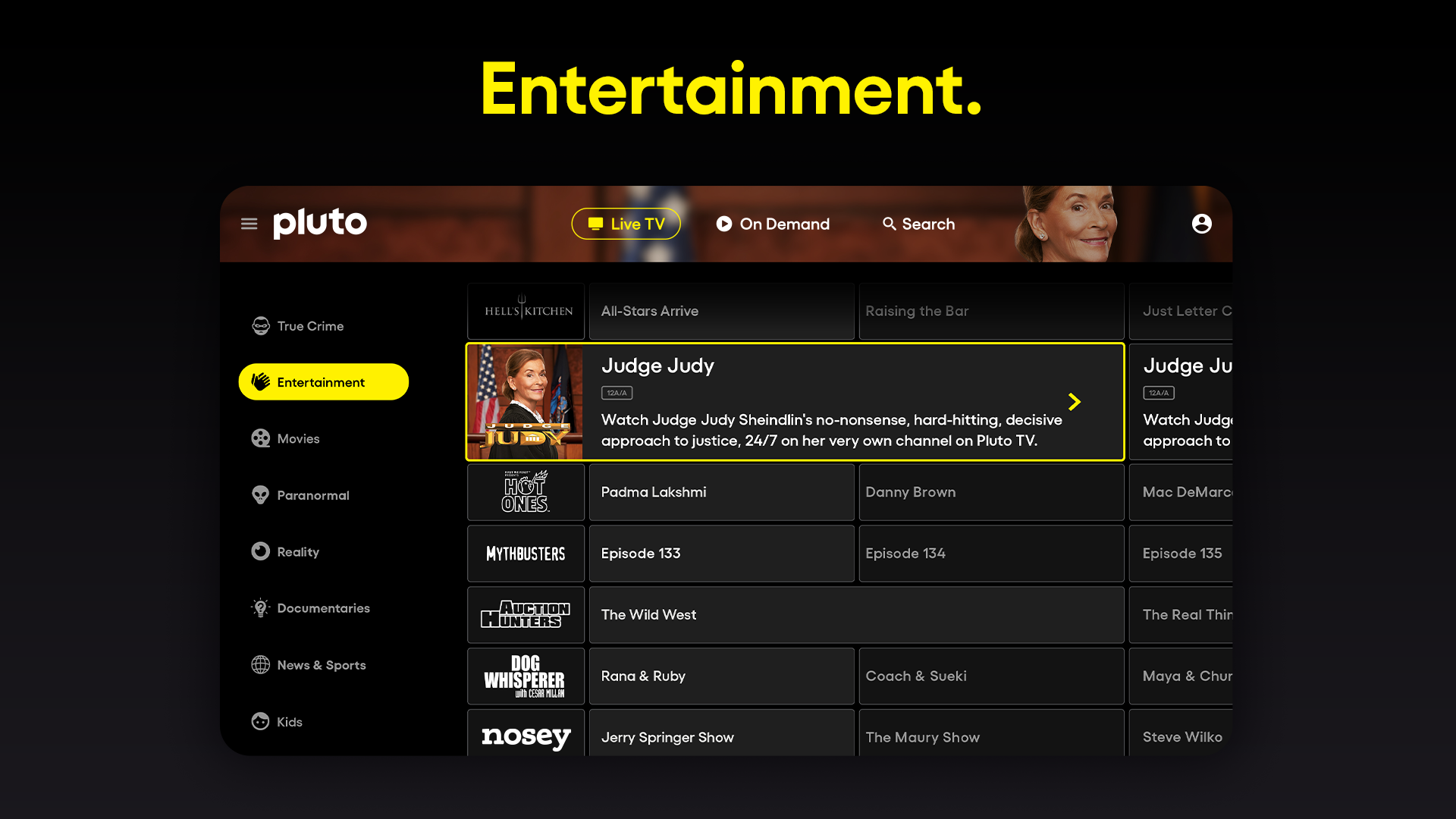Open the All-Stars Arrive episode
Image resolution: width=1456 pixels, height=819 pixels.
tap(722, 311)
